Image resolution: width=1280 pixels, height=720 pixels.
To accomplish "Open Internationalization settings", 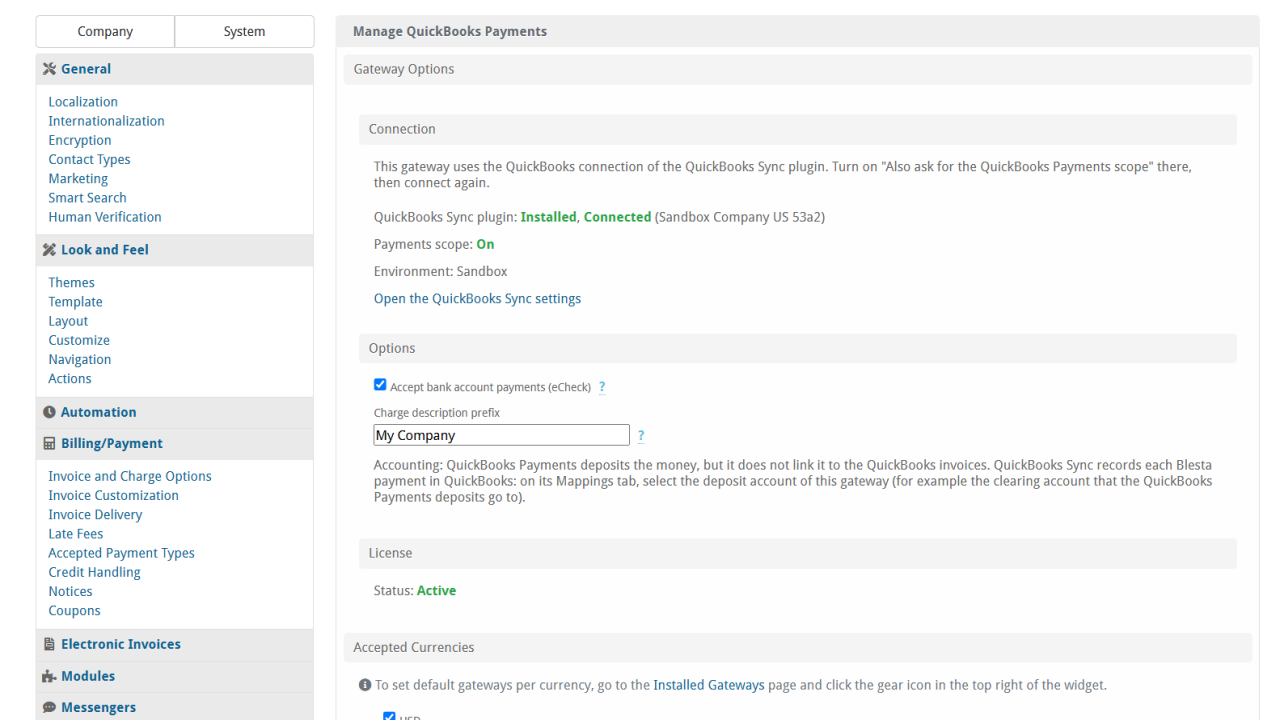I will pyautogui.click(x=106, y=121).
